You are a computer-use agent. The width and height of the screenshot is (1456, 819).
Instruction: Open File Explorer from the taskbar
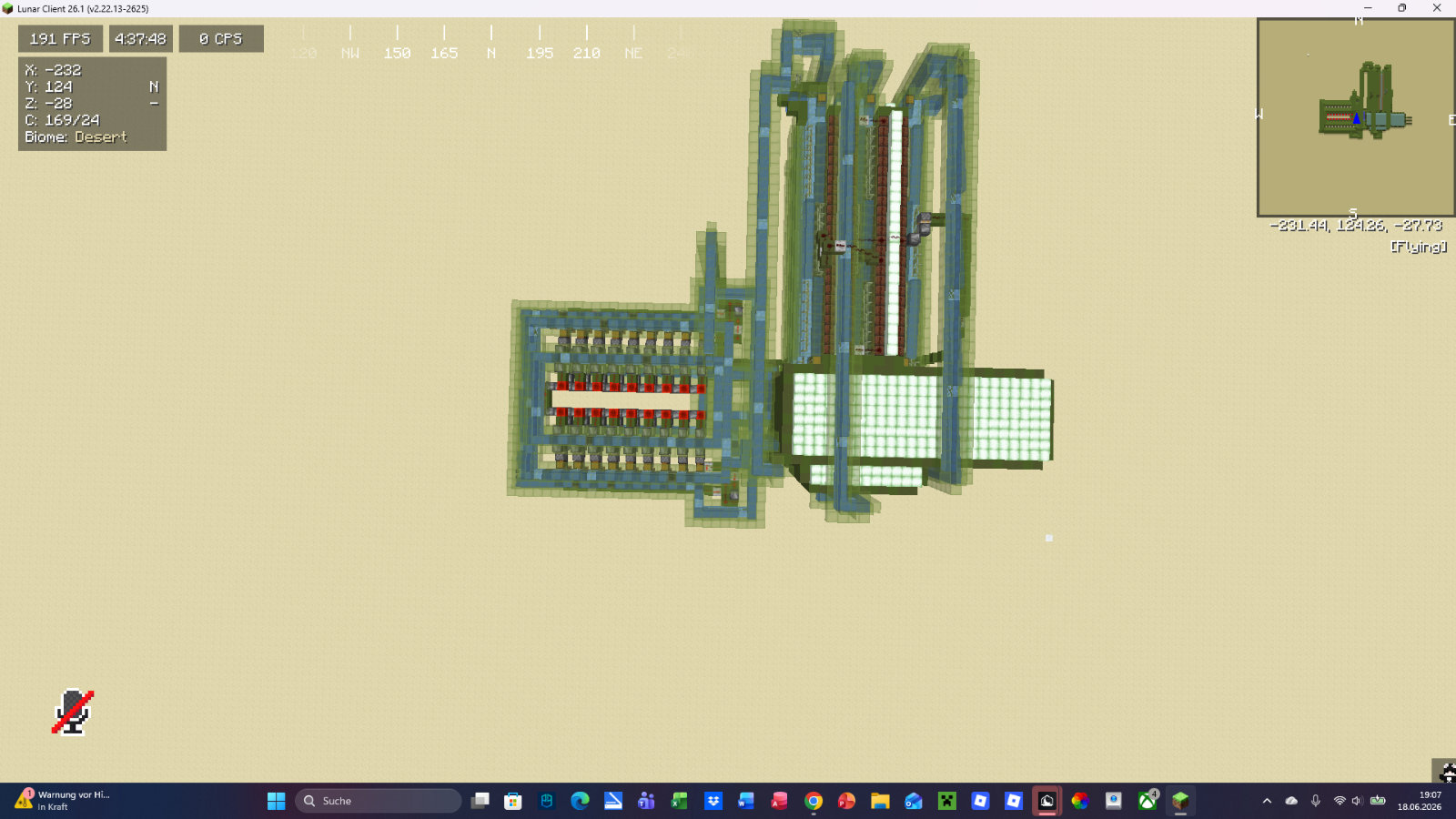[x=880, y=801]
